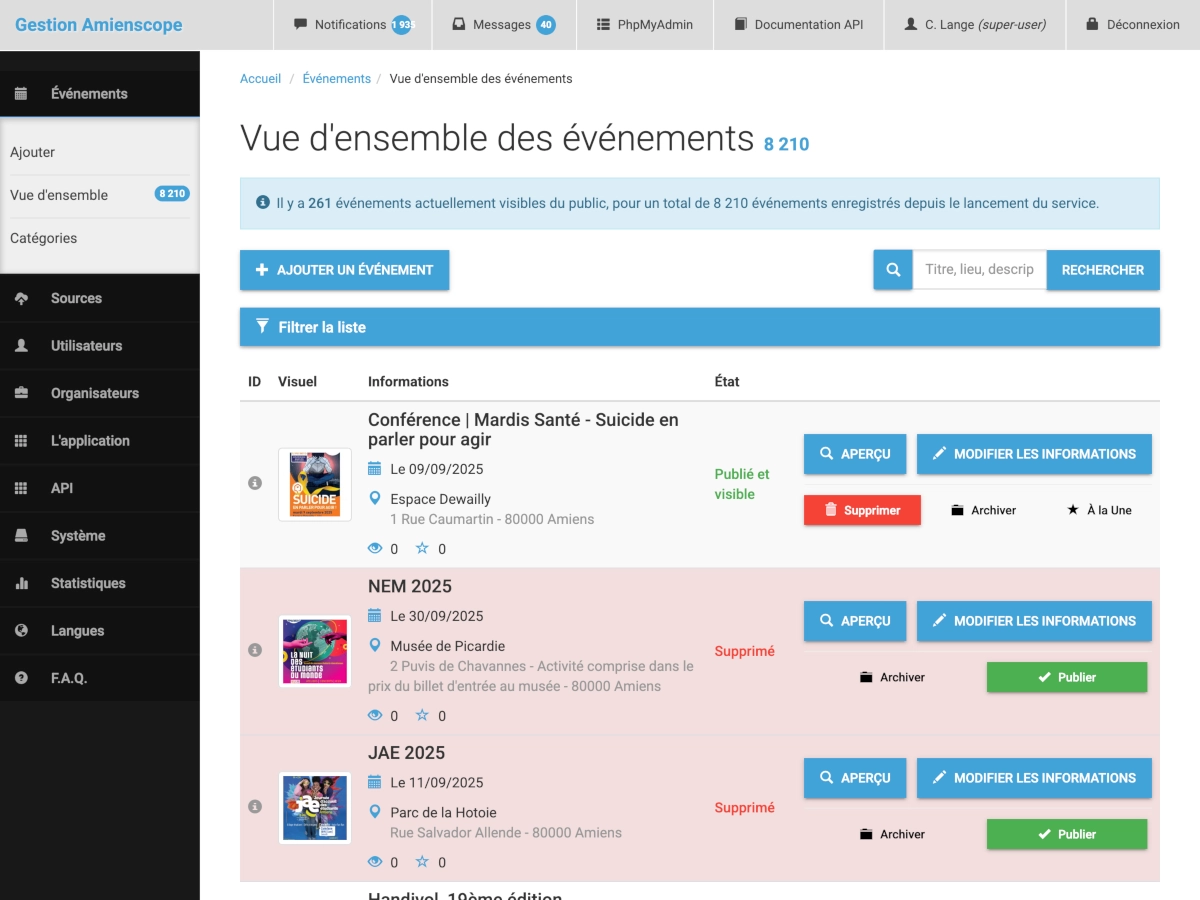The width and height of the screenshot is (1200, 900).
Task: Click the funnel icon in Filtrer la liste bar
Action: (262, 326)
